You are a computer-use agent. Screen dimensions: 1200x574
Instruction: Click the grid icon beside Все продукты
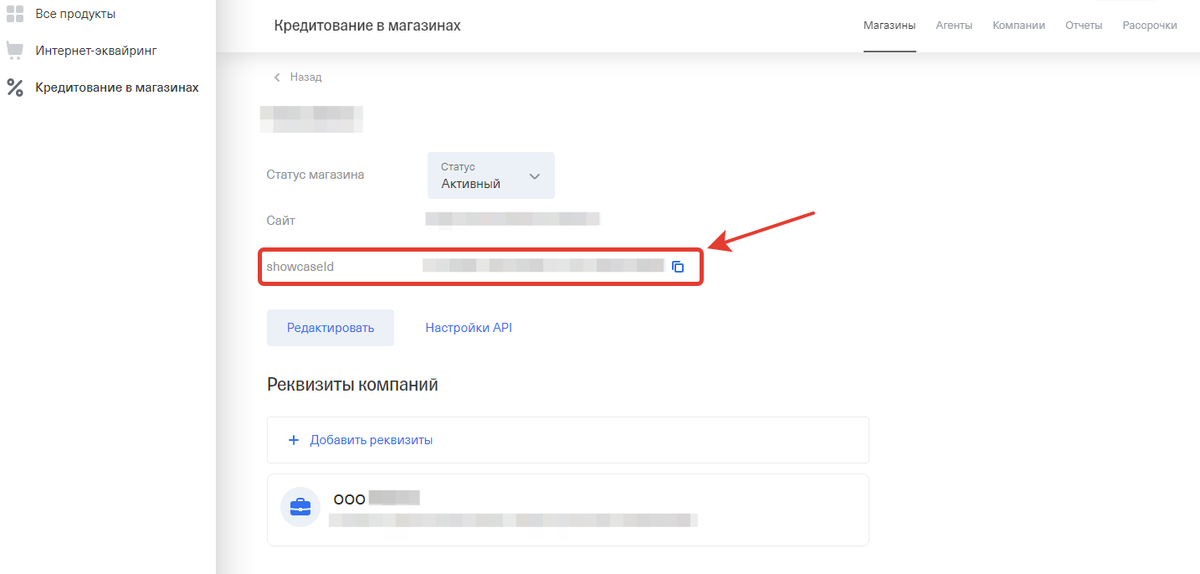(x=14, y=14)
